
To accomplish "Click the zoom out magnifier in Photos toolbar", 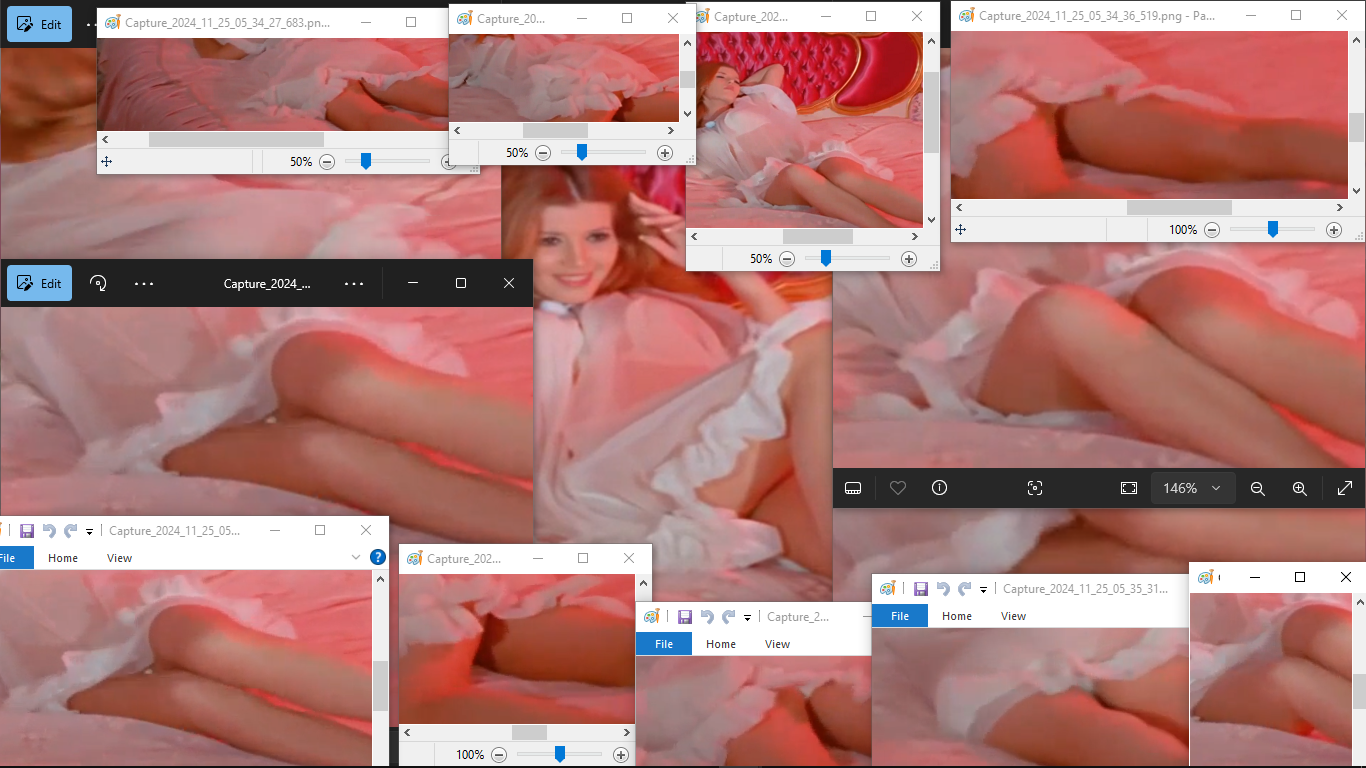I will [x=1258, y=488].
